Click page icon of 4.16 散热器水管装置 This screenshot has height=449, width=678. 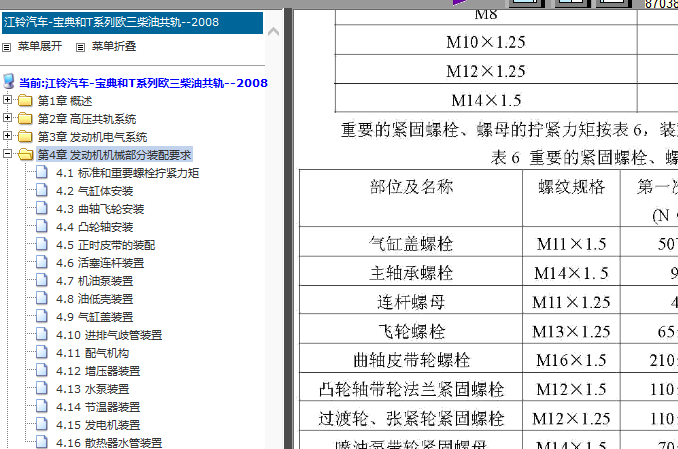[x=42, y=442]
